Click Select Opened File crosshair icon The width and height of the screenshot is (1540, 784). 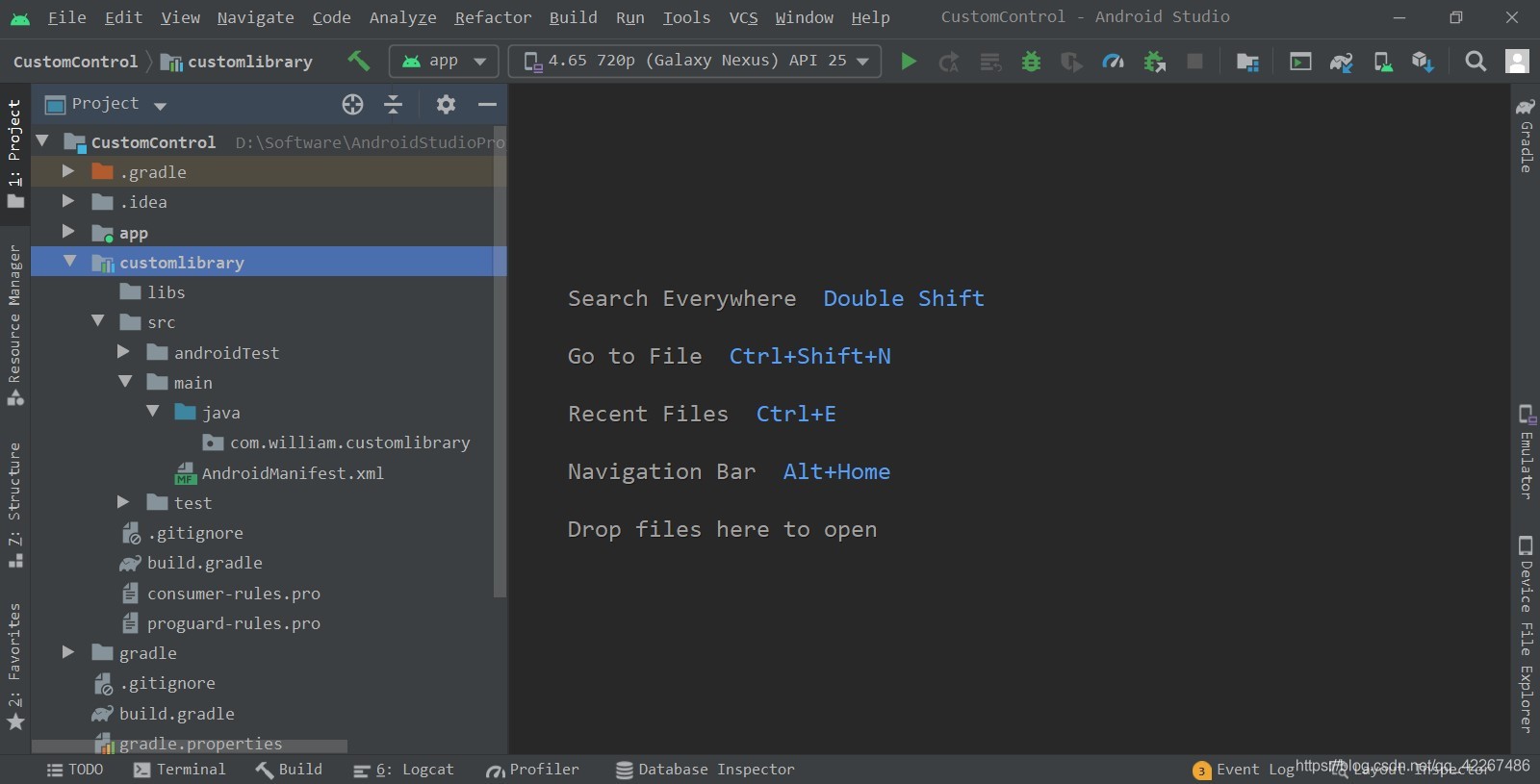tap(352, 104)
